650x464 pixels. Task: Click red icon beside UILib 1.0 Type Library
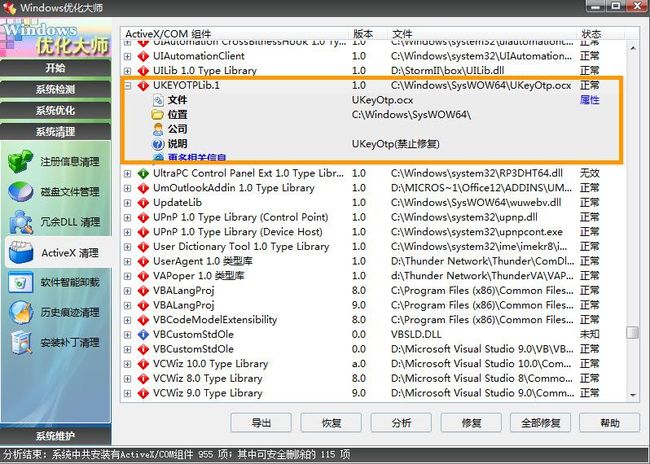pyautogui.click(x=143, y=71)
